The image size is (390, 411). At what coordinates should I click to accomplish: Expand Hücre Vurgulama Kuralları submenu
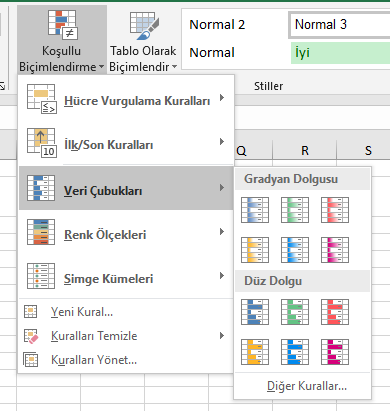pyautogui.click(x=127, y=100)
